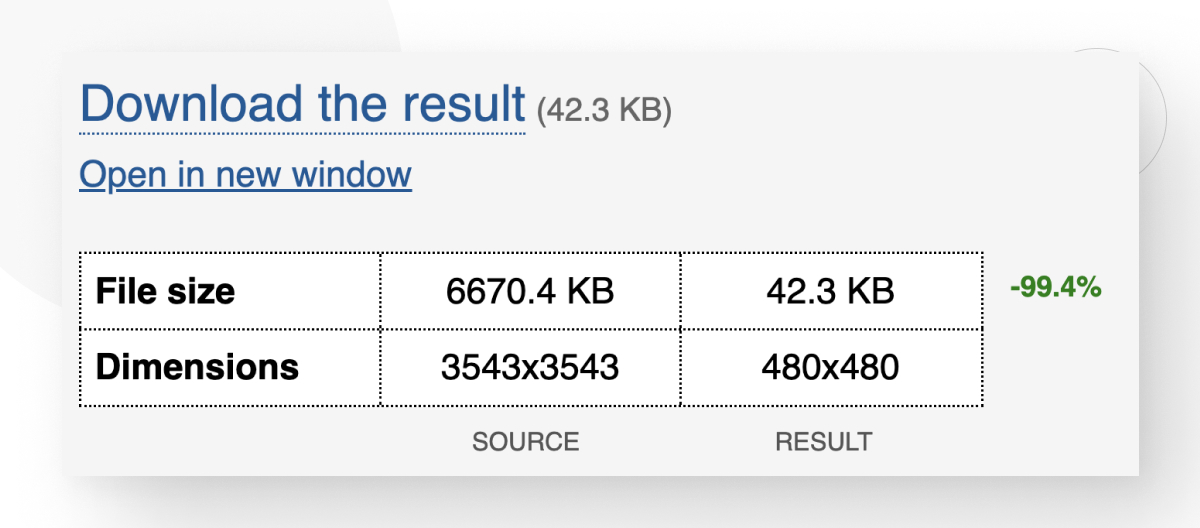Image resolution: width=1200 pixels, height=528 pixels.
Task: Click the white page background below the result panel
Action: pyautogui.click(x=600, y=503)
